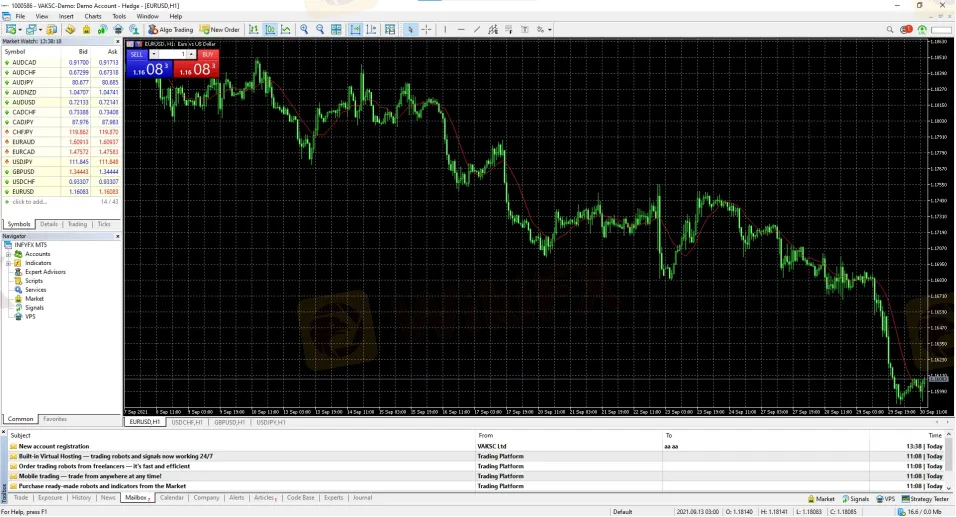Select the crosshair tool
Viewport: 956px width, 517px height.
[x=426, y=29]
